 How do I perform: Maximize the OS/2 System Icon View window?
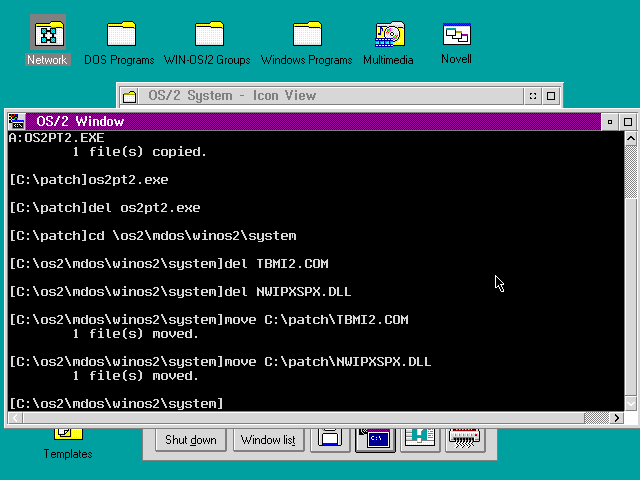click(551, 96)
